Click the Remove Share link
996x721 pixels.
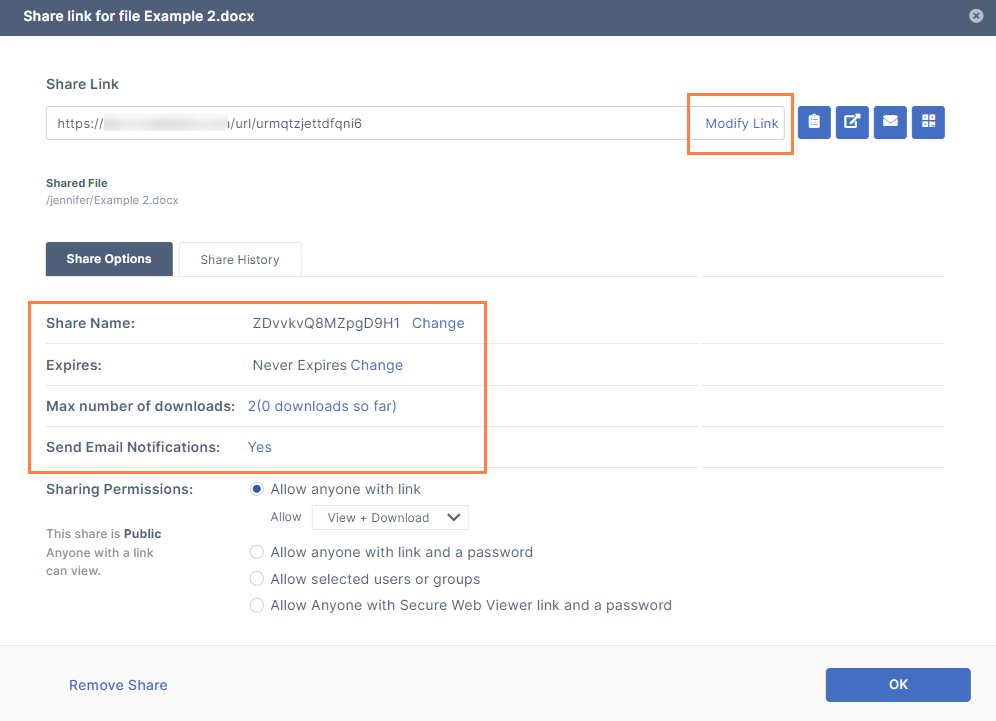[x=118, y=685]
